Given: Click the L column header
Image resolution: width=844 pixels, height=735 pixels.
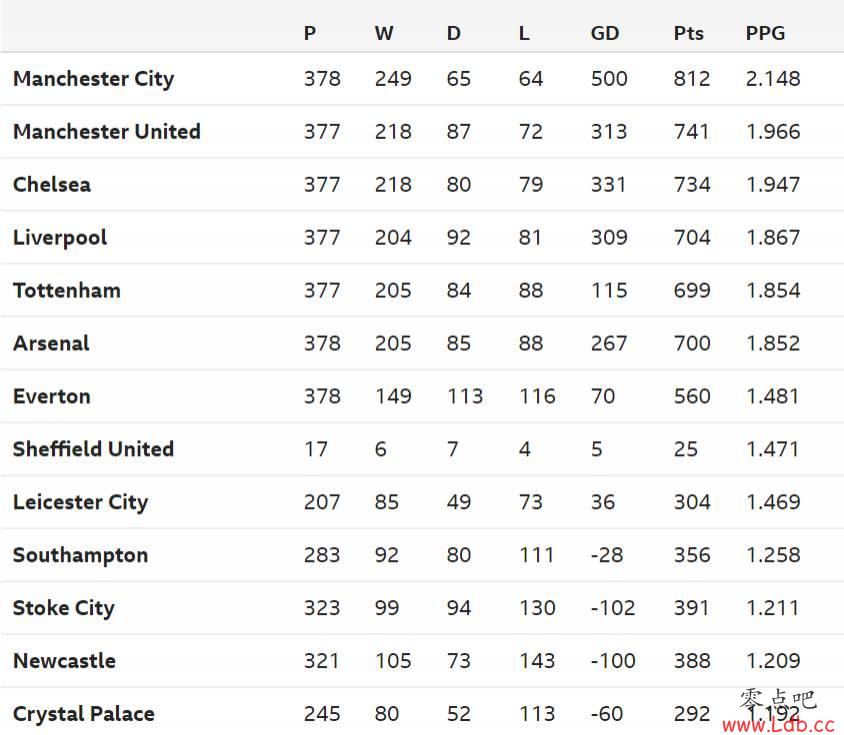Looking at the screenshot, I should point(524,33).
